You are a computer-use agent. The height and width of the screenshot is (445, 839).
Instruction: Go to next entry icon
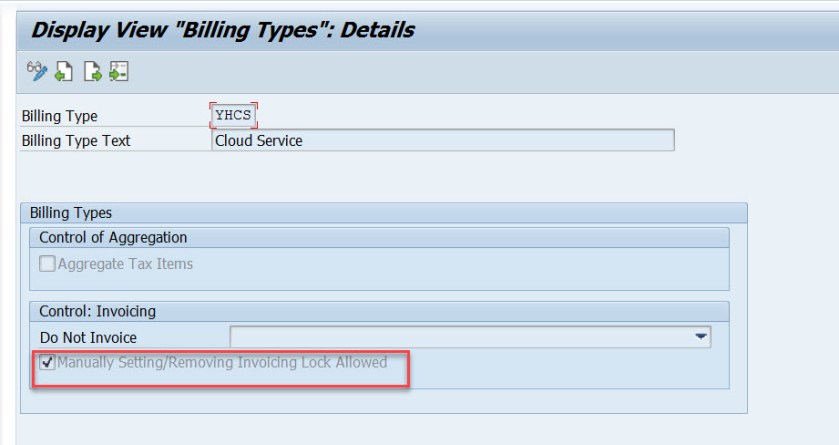tap(93, 71)
